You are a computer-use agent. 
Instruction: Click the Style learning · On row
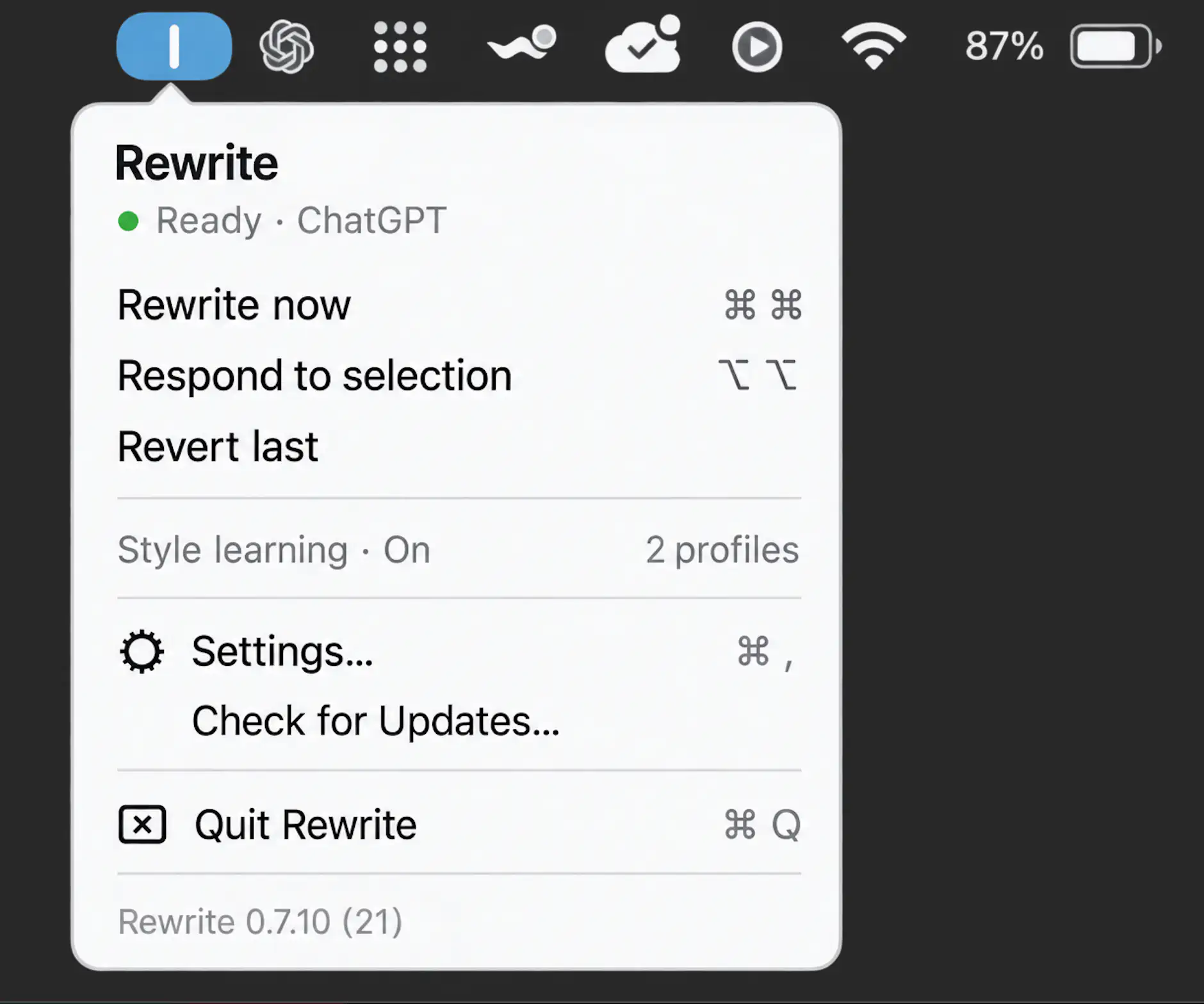pyautogui.click(x=459, y=549)
